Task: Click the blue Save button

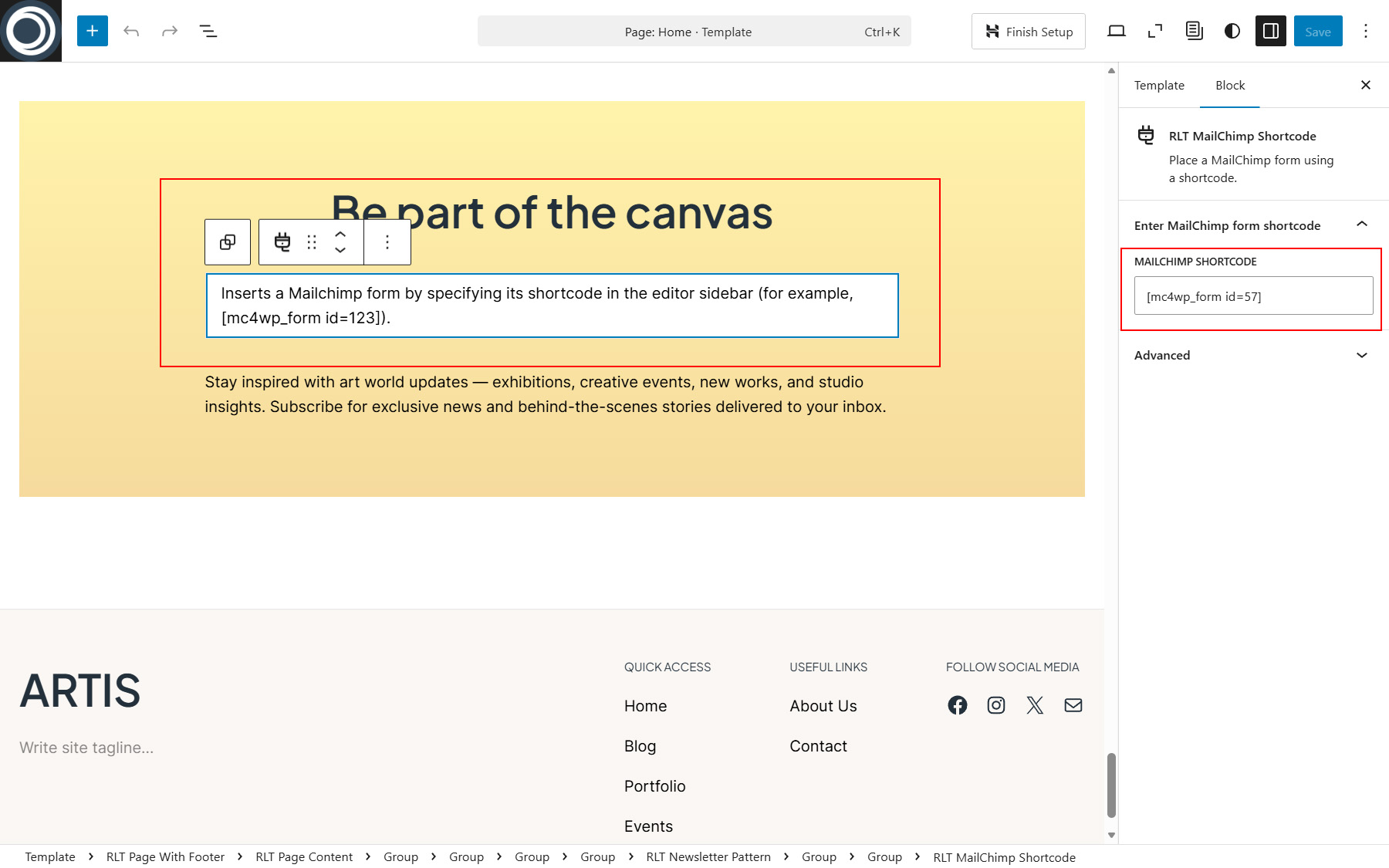Action: [1318, 32]
